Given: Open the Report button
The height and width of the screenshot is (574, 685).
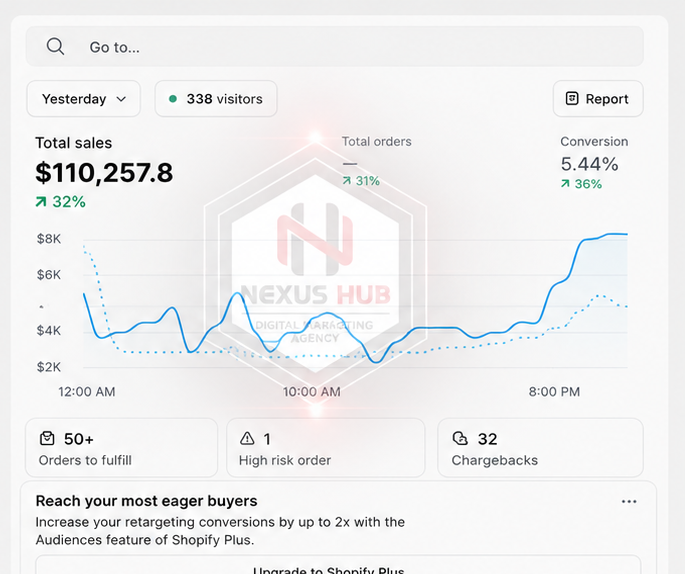Looking at the screenshot, I should point(598,99).
